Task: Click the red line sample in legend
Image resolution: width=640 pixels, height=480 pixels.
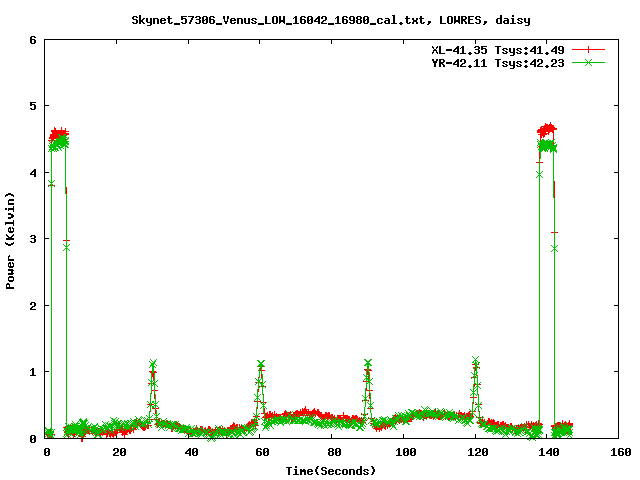Action: point(589,49)
